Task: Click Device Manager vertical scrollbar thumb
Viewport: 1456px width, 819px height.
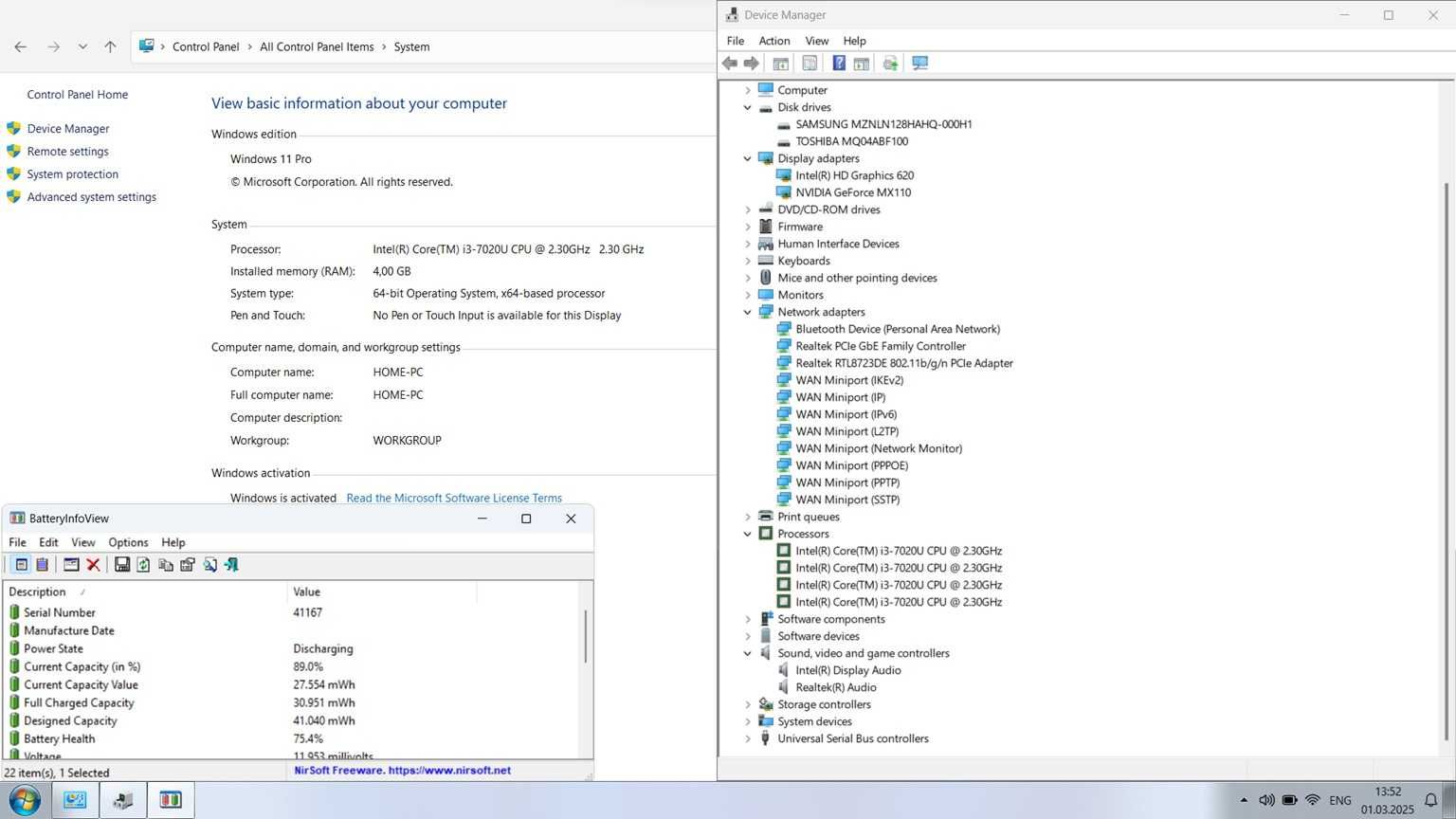Action: click(1447, 462)
